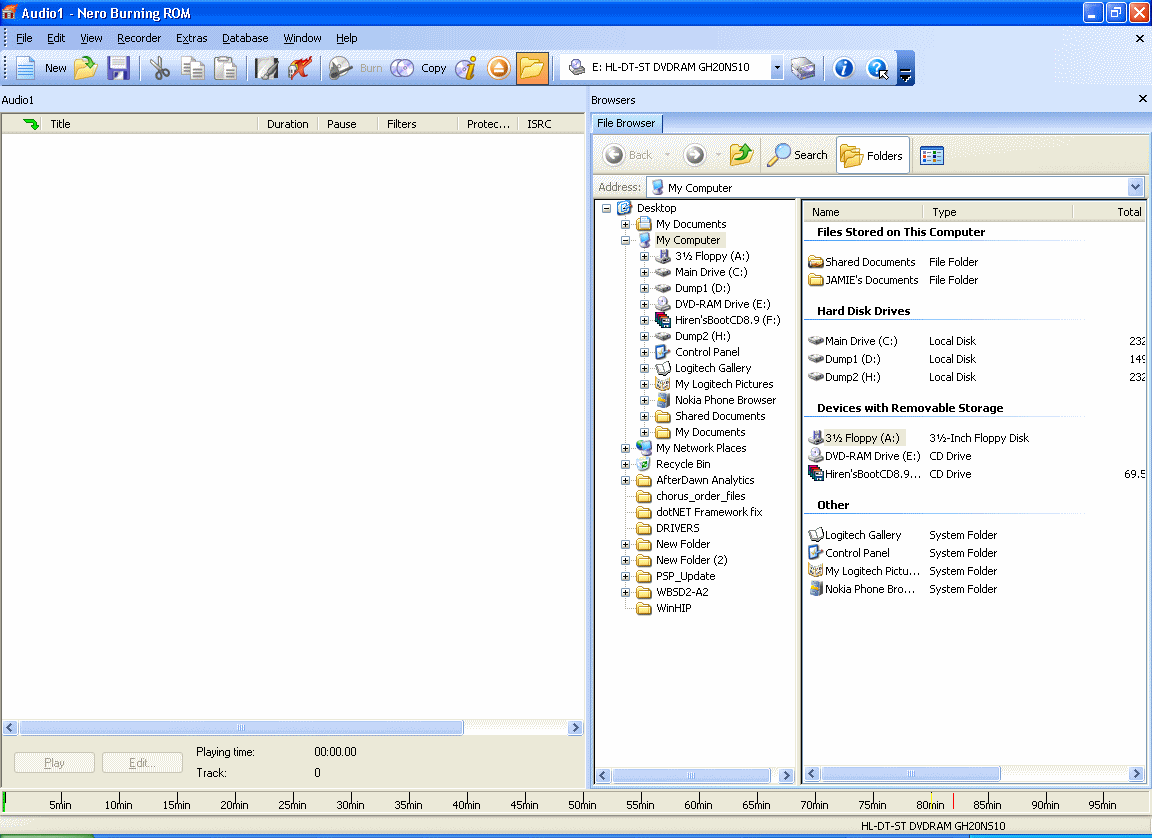Click the red marker on the disc capacity bar

pyautogui.click(x=954, y=801)
